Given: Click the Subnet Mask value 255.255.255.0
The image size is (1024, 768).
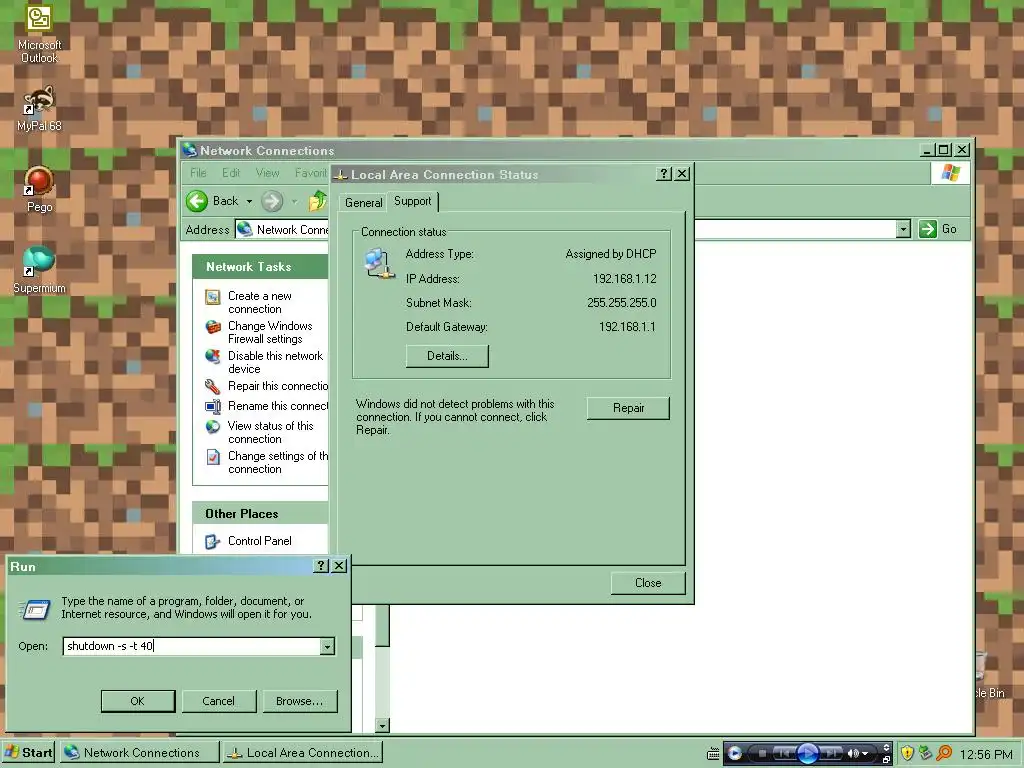Looking at the screenshot, I should pyautogui.click(x=622, y=303).
